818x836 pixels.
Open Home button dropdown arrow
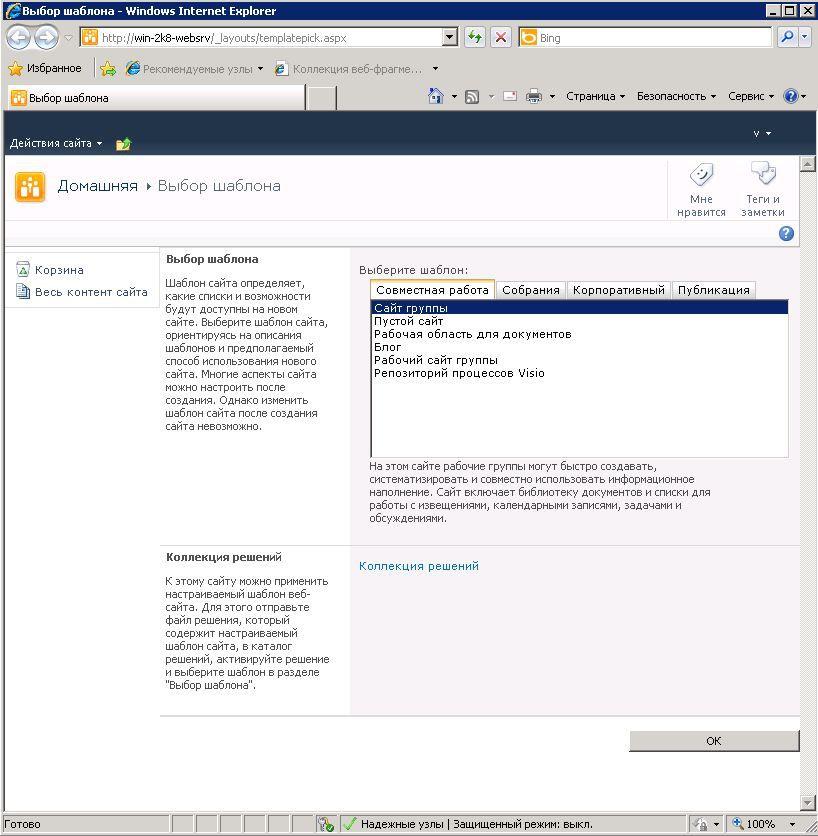tap(454, 97)
